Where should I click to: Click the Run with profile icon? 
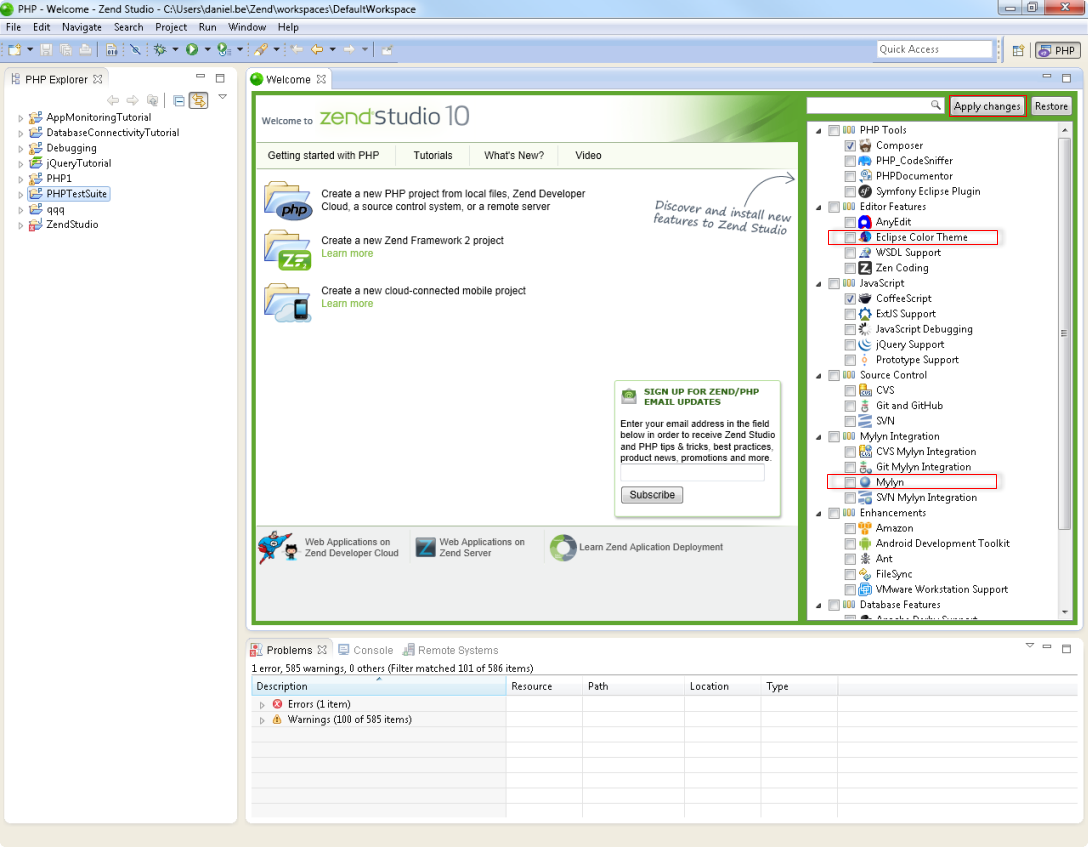(223, 49)
